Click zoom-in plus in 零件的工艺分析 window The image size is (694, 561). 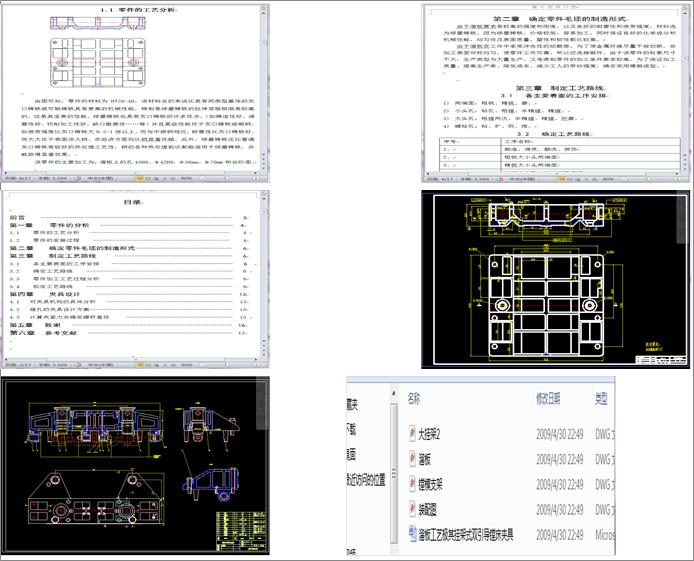coord(256,179)
